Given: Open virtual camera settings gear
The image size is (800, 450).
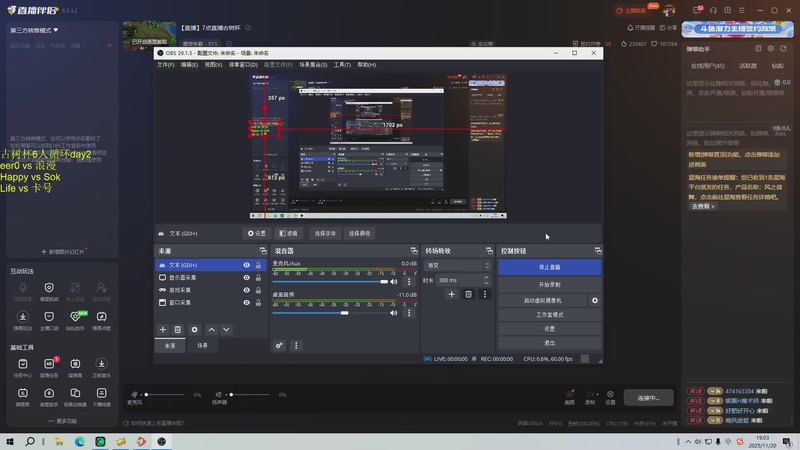Looking at the screenshot, I should pos(595,301).
